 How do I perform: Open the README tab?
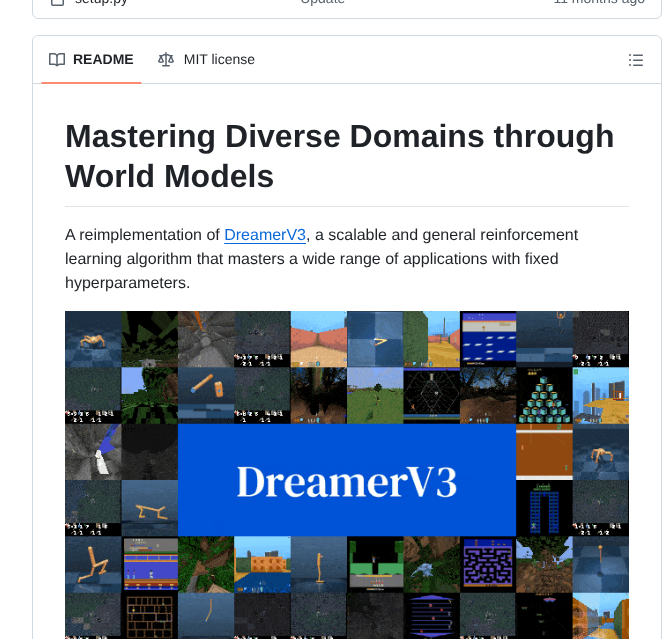point(91,59)
